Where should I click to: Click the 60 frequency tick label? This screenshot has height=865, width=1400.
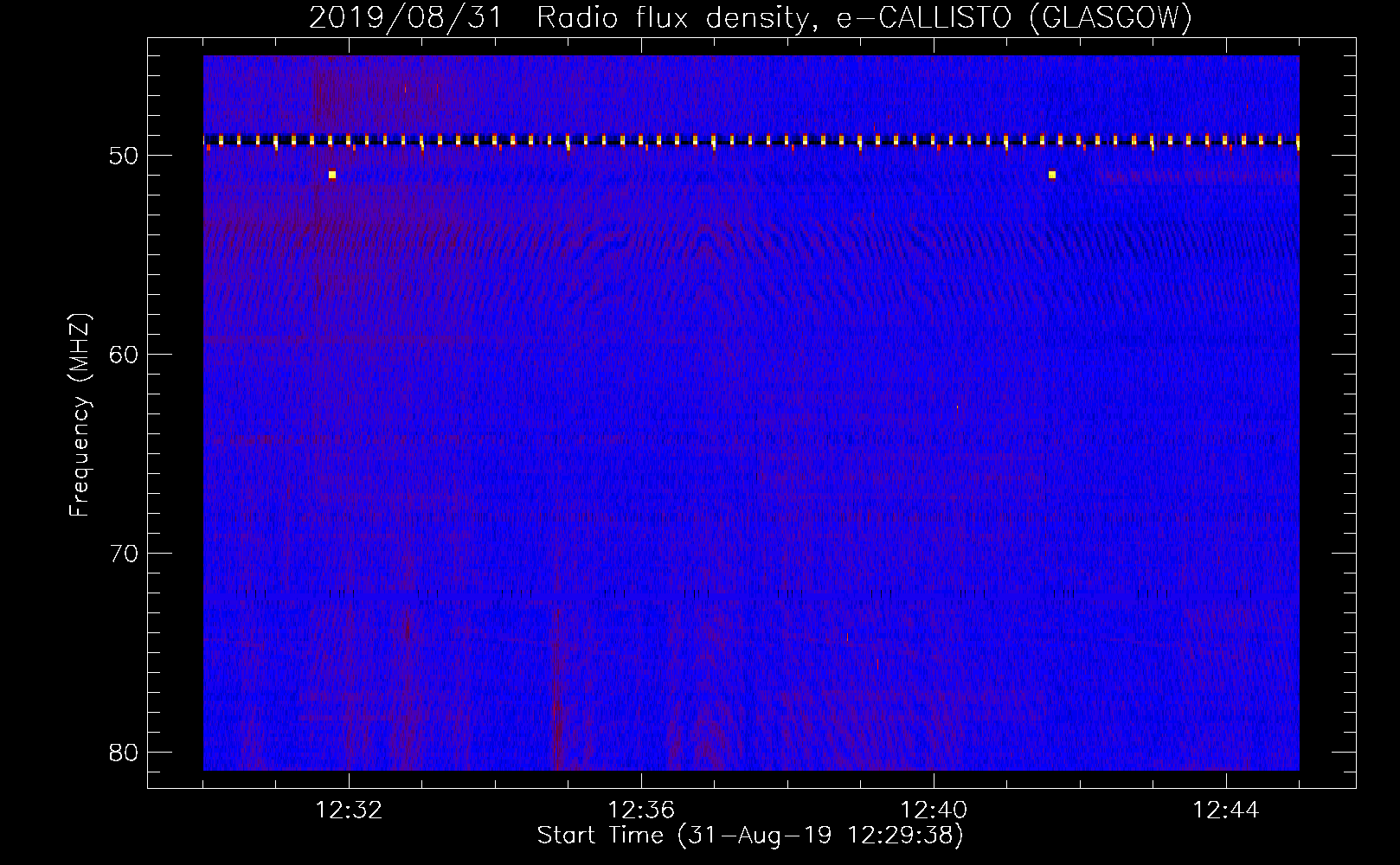tap(125, 355)
